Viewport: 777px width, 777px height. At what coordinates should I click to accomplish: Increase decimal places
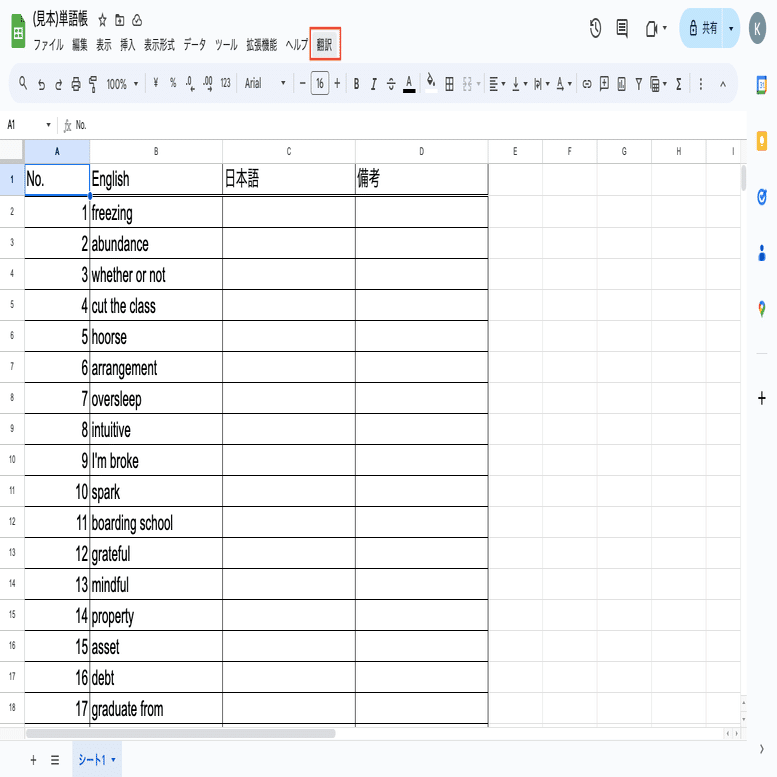coord(208,84)
